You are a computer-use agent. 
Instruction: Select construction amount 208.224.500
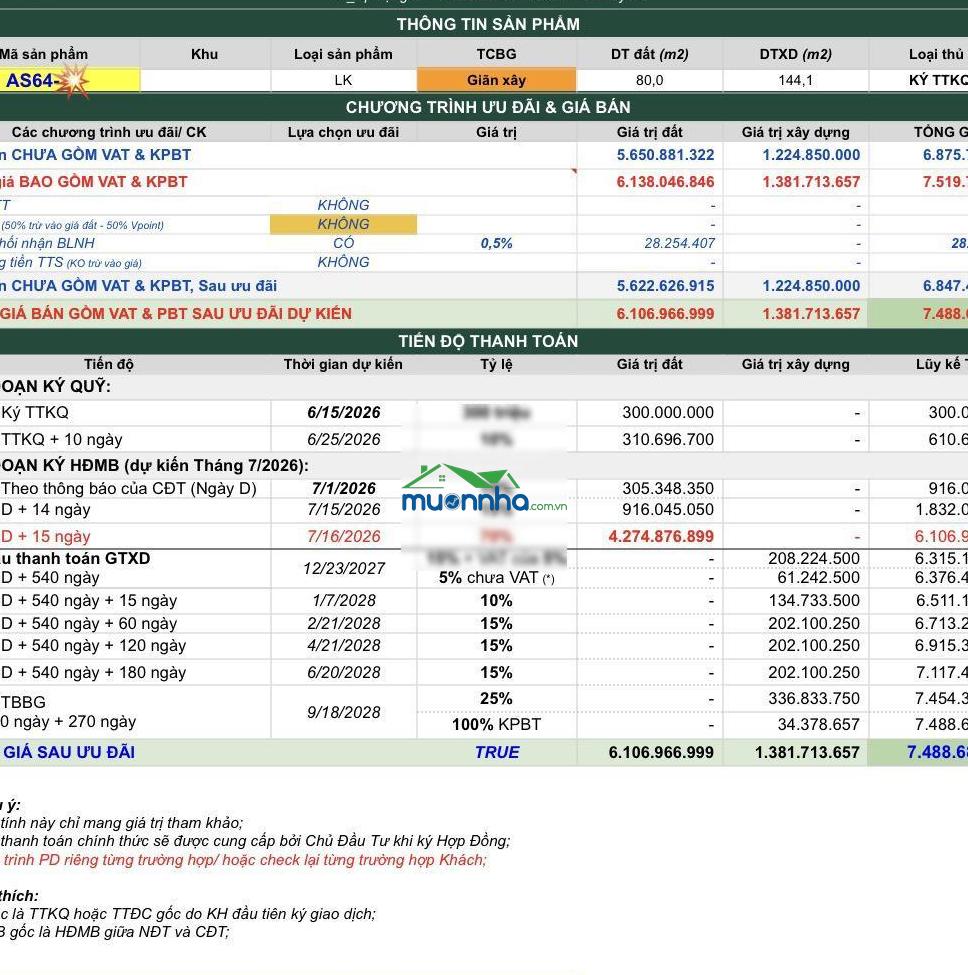tap(814, 558)
